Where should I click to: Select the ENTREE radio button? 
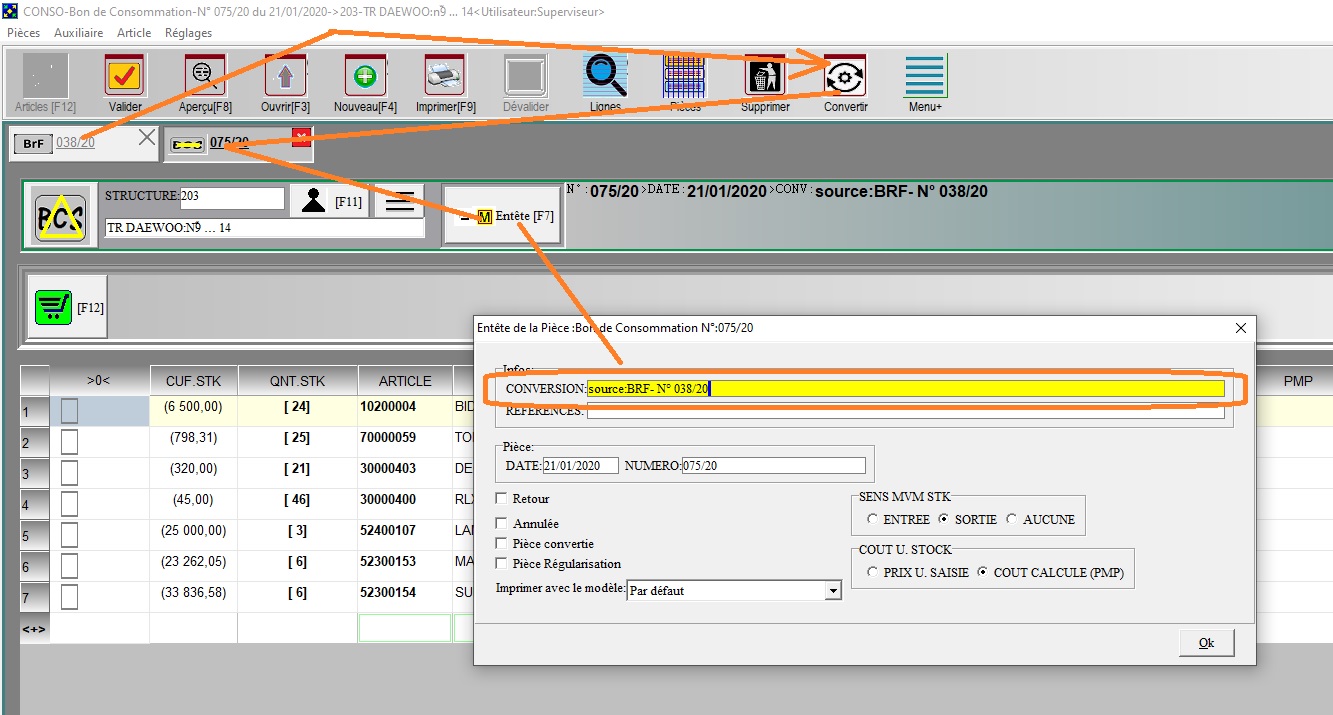coord(873,519)
